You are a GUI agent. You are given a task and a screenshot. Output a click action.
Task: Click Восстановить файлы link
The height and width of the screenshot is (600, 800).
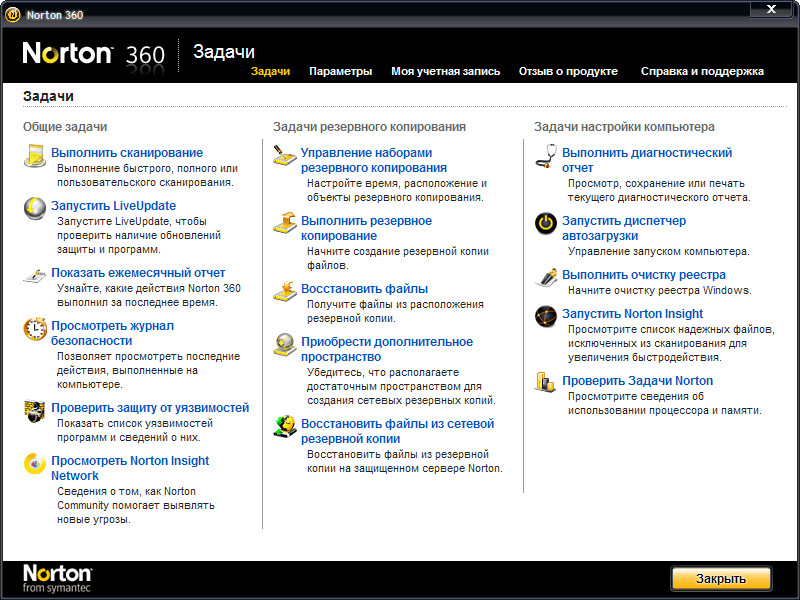[x=364, y=289]
